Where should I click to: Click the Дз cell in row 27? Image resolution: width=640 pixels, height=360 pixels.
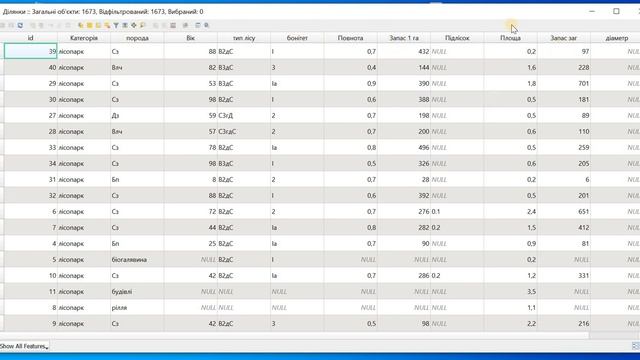tap(137, 116)
